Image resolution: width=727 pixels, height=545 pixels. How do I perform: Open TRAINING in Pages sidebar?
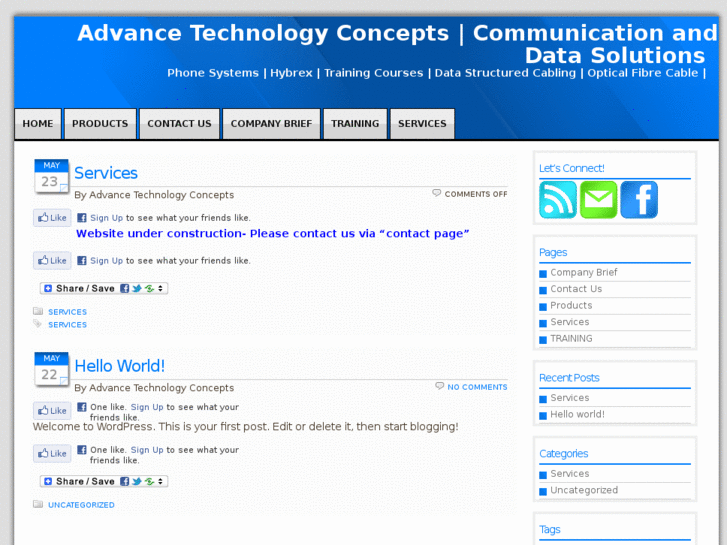571,339
